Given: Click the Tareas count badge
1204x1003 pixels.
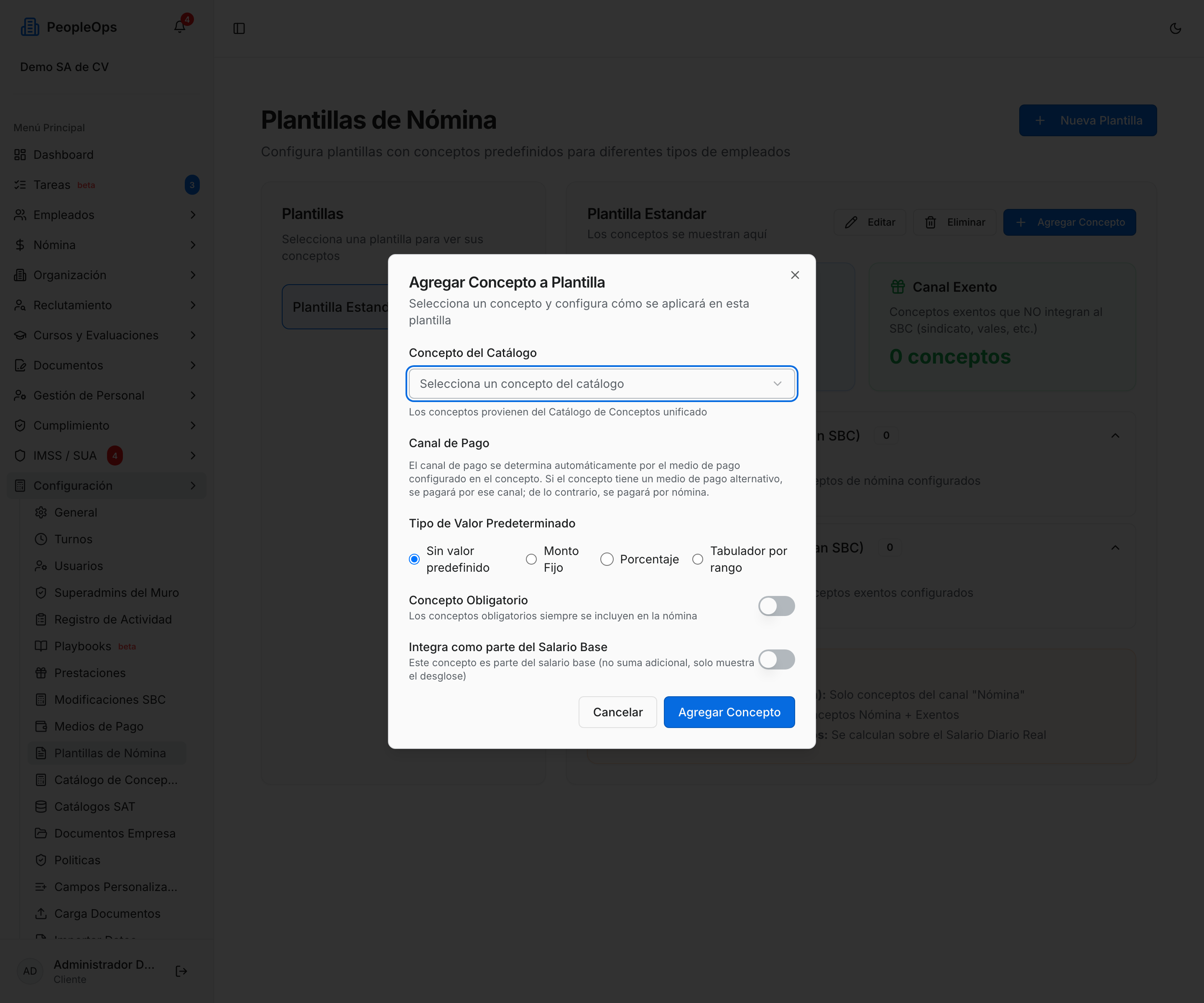Looking at the screenshot, I should click(x=192, y=185).
